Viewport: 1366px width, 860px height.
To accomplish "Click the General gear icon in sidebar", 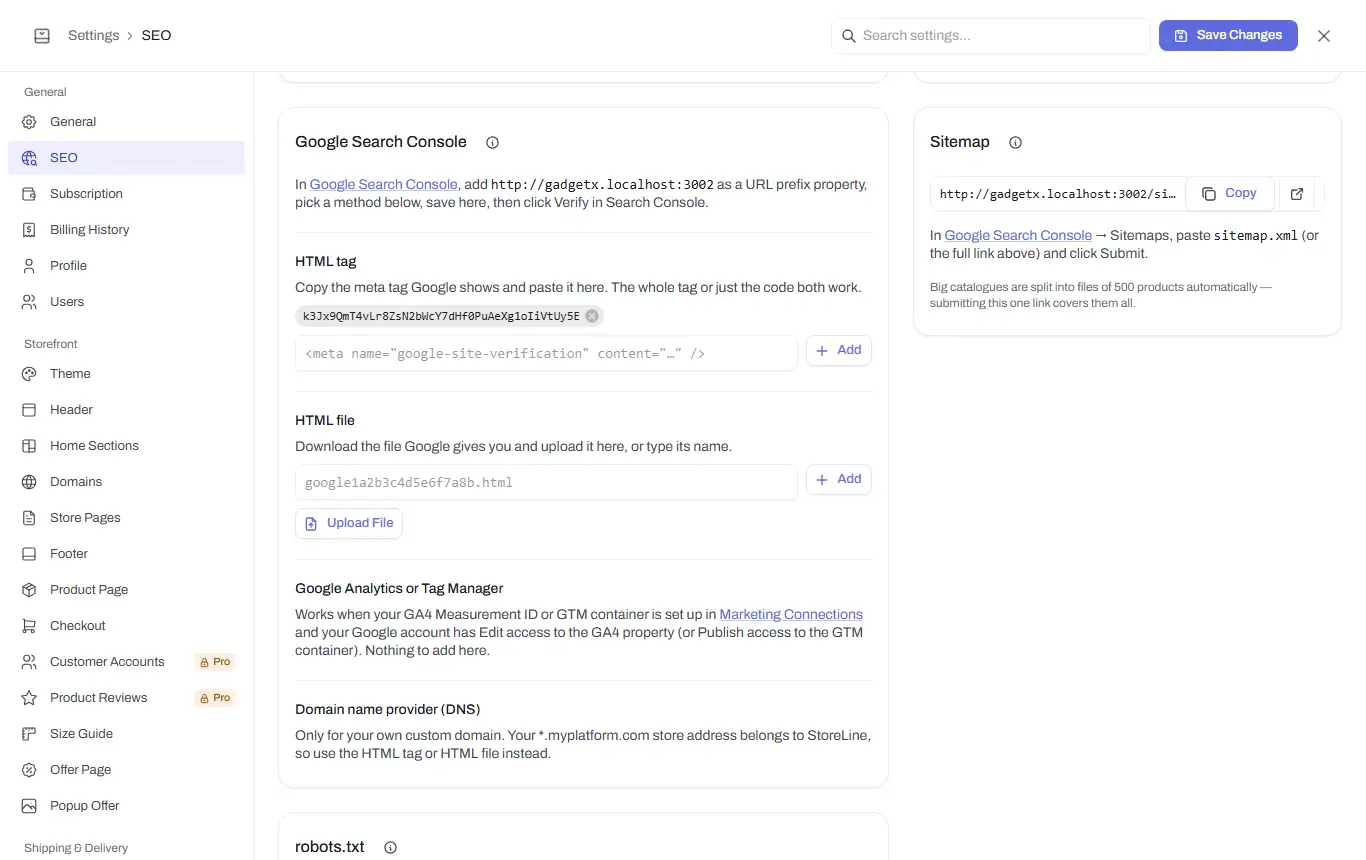I will (30, 122).
